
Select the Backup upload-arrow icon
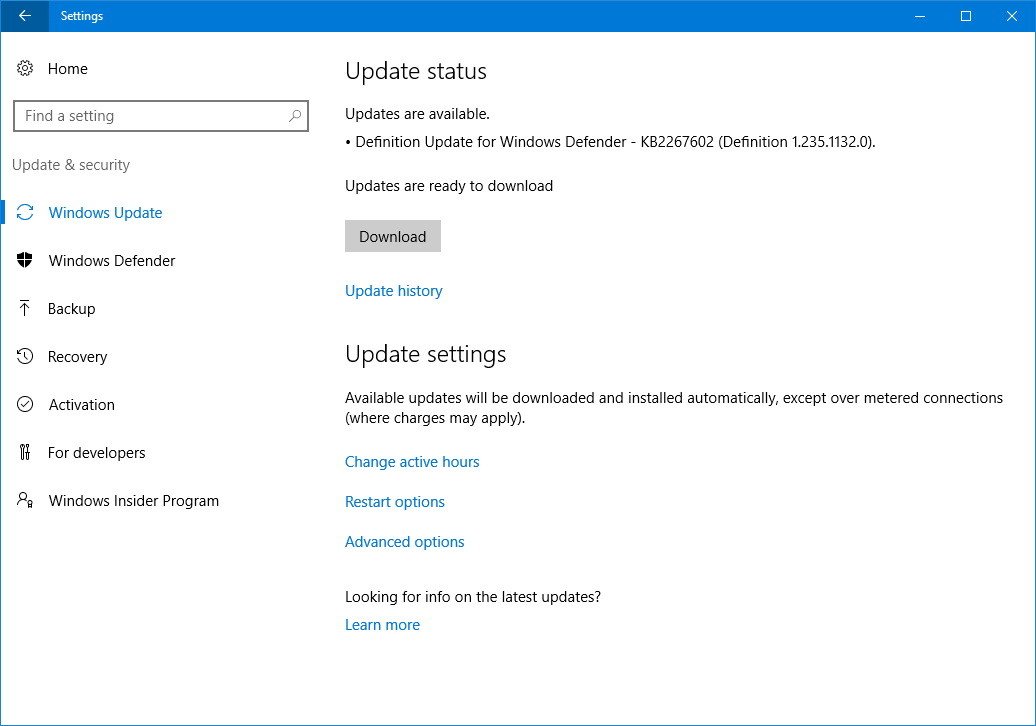tap(25, 308)
